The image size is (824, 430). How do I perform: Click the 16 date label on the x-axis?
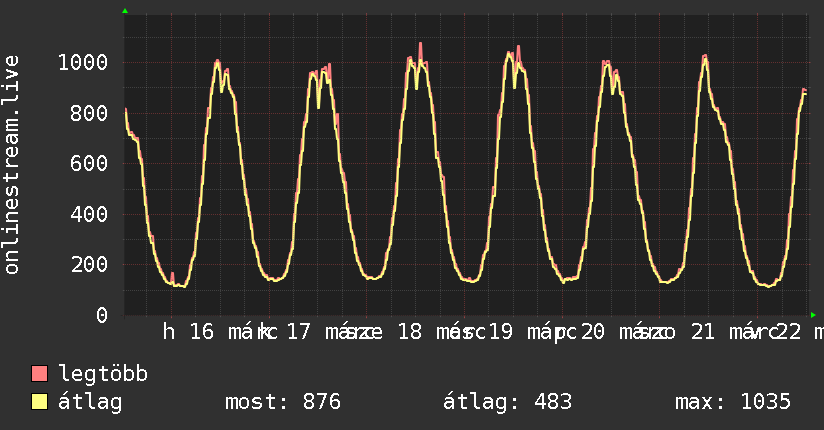(x=202, y=332)
